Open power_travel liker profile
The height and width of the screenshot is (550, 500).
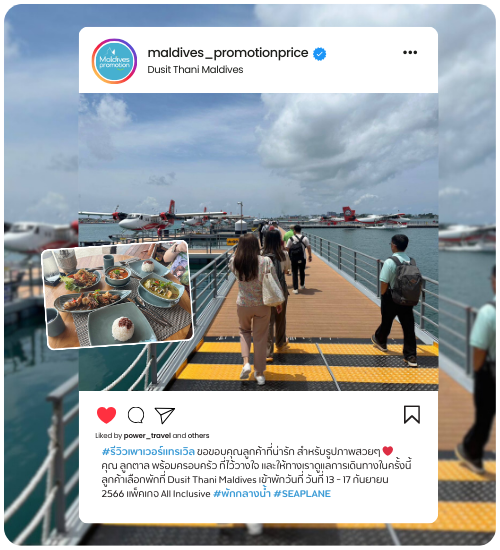coord(147,436)
